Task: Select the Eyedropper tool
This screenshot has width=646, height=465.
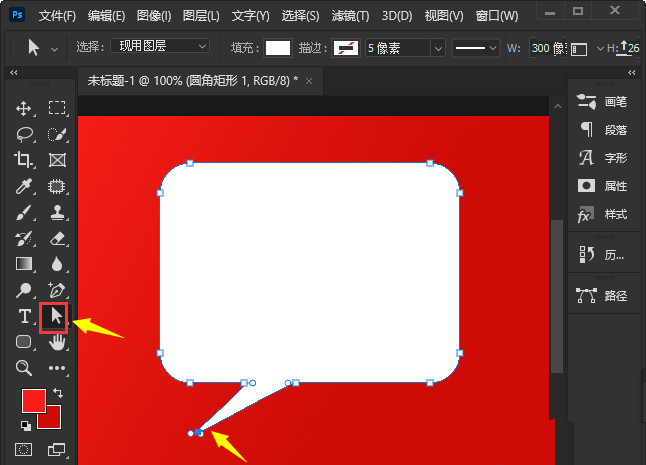Action: (23, 186)
